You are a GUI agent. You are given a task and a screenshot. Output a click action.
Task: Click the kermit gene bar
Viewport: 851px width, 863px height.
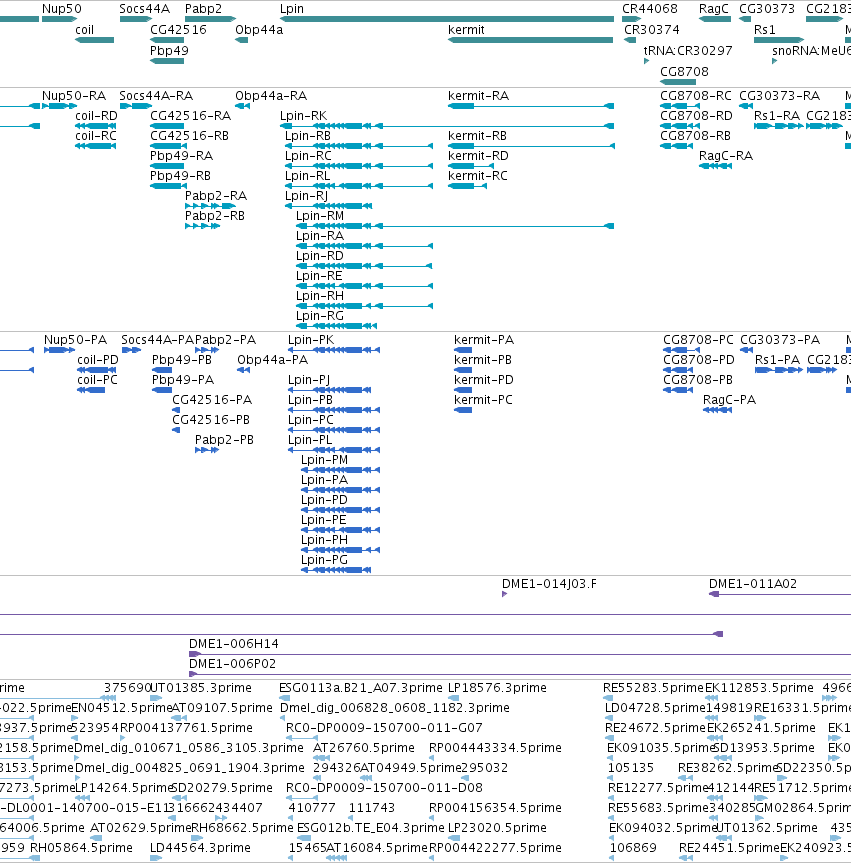531,40
